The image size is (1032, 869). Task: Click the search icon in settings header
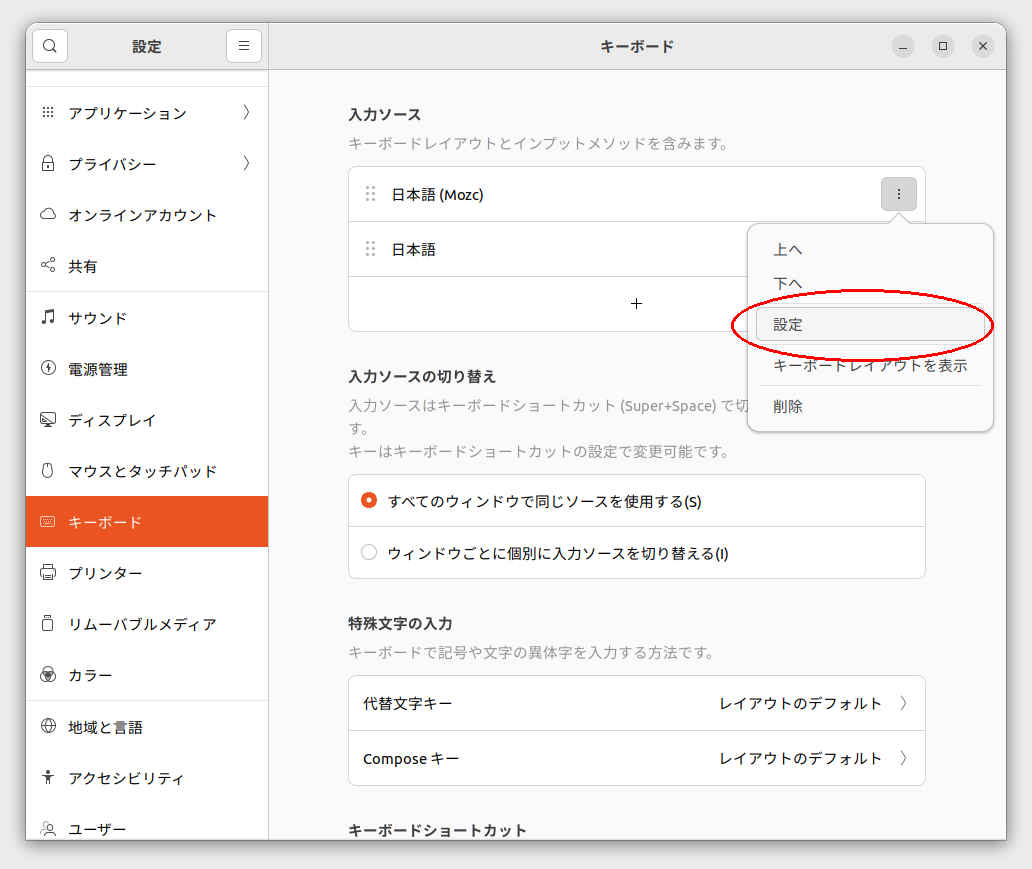point(50,46)
